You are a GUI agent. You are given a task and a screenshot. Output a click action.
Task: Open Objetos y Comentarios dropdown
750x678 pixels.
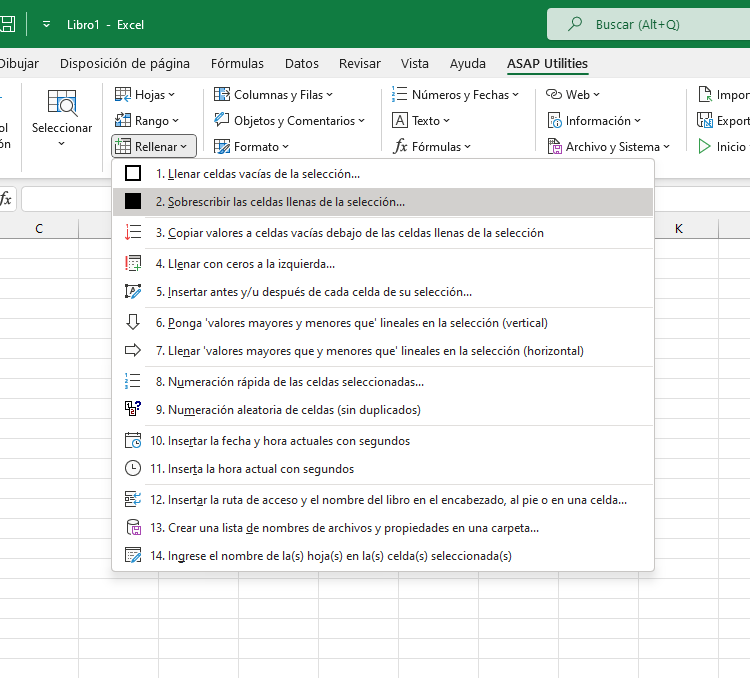[289, 121]
